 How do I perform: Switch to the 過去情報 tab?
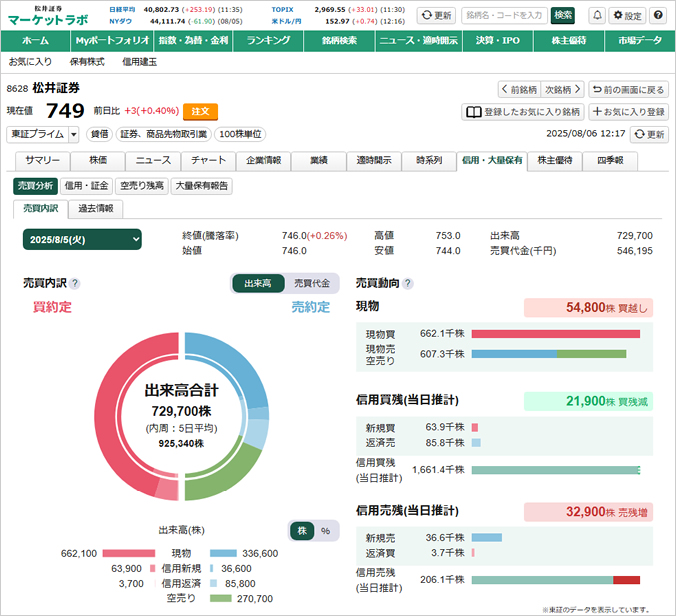[x=95, y=209]
